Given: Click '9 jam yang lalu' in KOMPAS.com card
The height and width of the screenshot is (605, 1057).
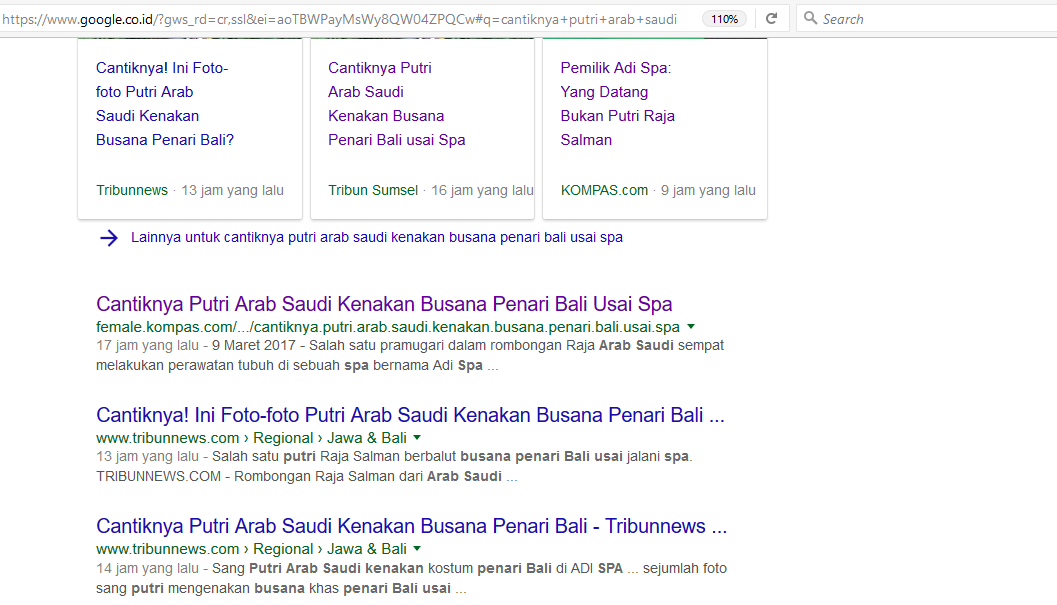Looking at the screenshot, I should coord(708,190).
